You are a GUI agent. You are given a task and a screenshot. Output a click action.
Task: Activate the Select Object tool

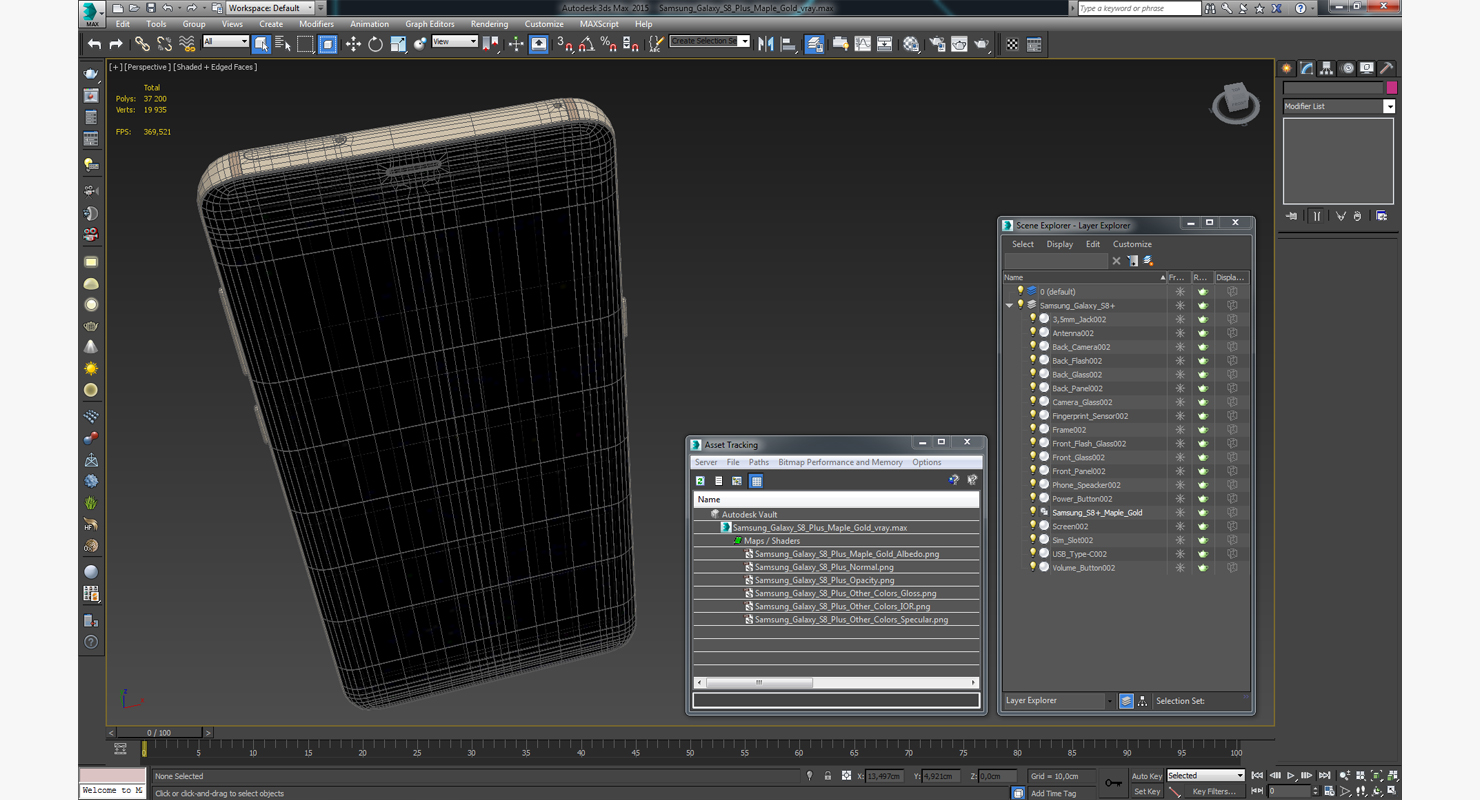coord(261,44)
